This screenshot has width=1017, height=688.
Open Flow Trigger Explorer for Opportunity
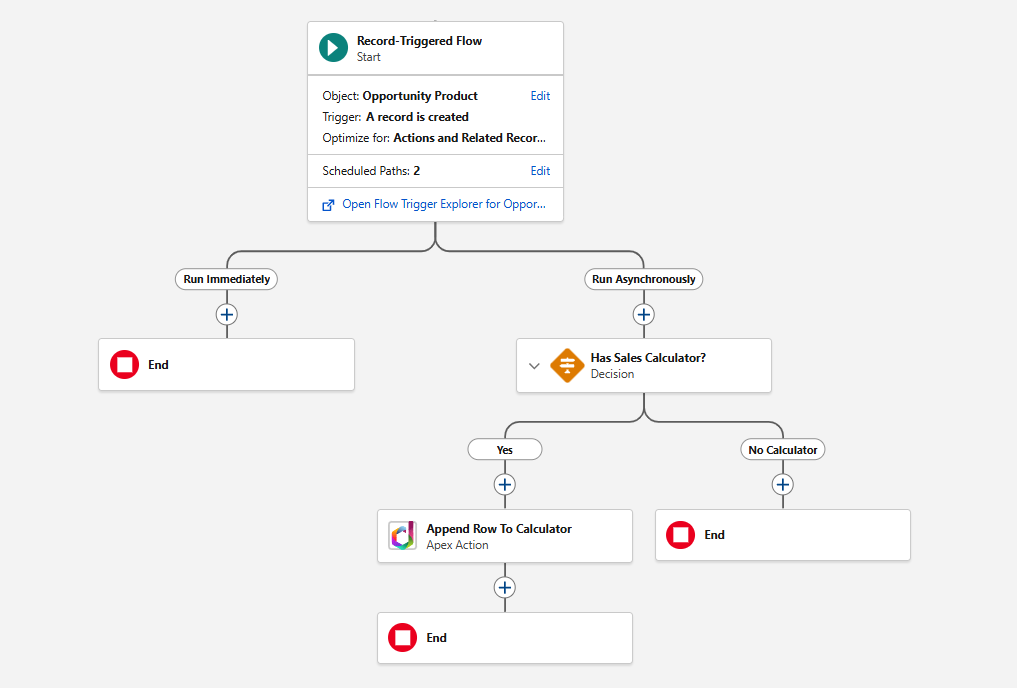(x=445, y=204)
